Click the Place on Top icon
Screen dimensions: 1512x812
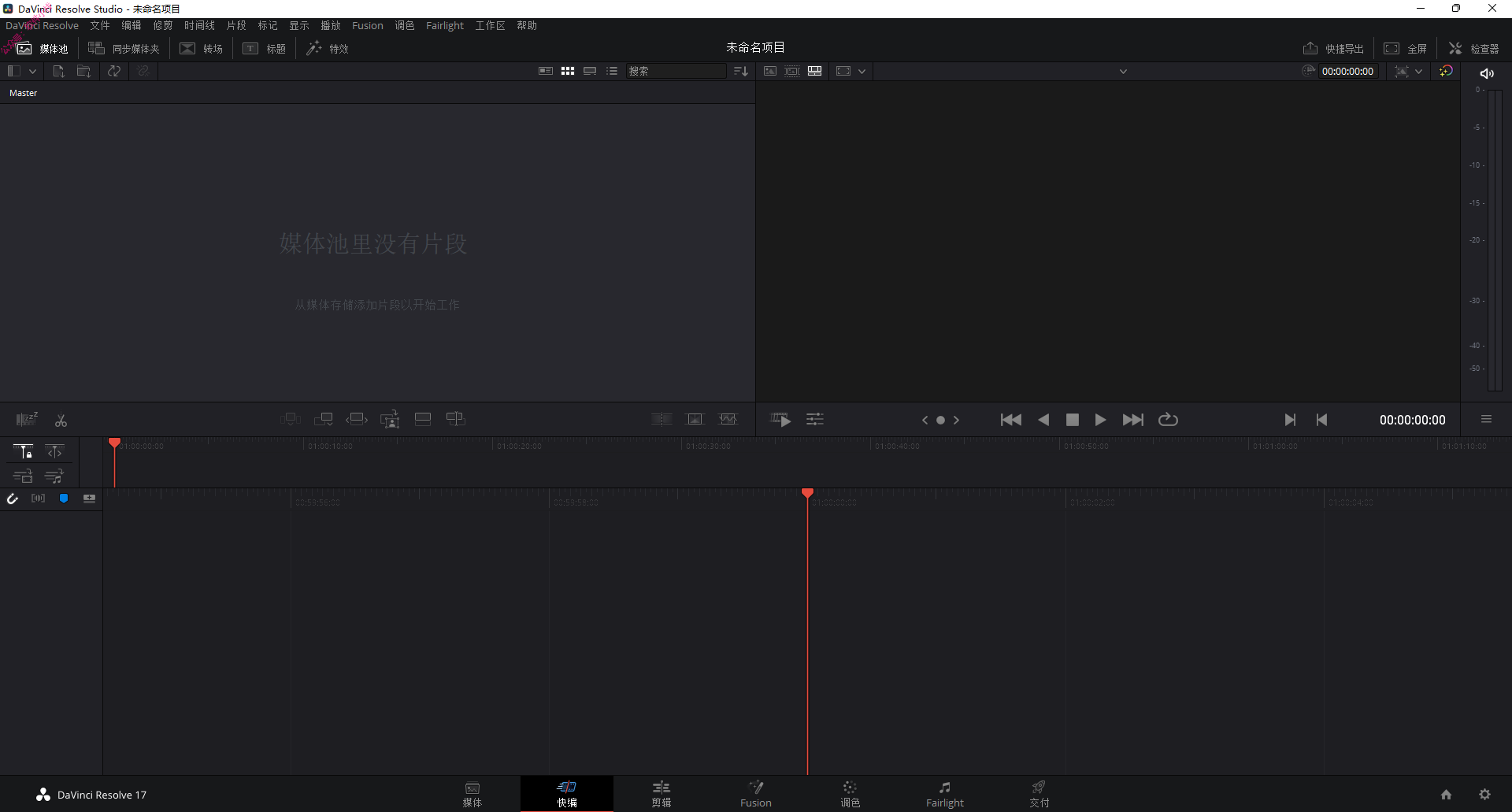click(423, 419)
